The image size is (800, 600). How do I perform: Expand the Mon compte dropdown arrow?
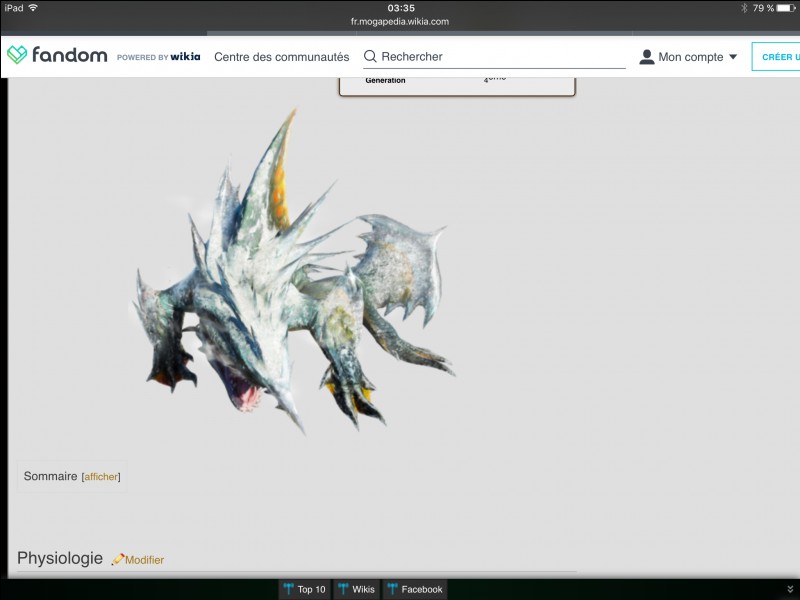tap(733, 57)
